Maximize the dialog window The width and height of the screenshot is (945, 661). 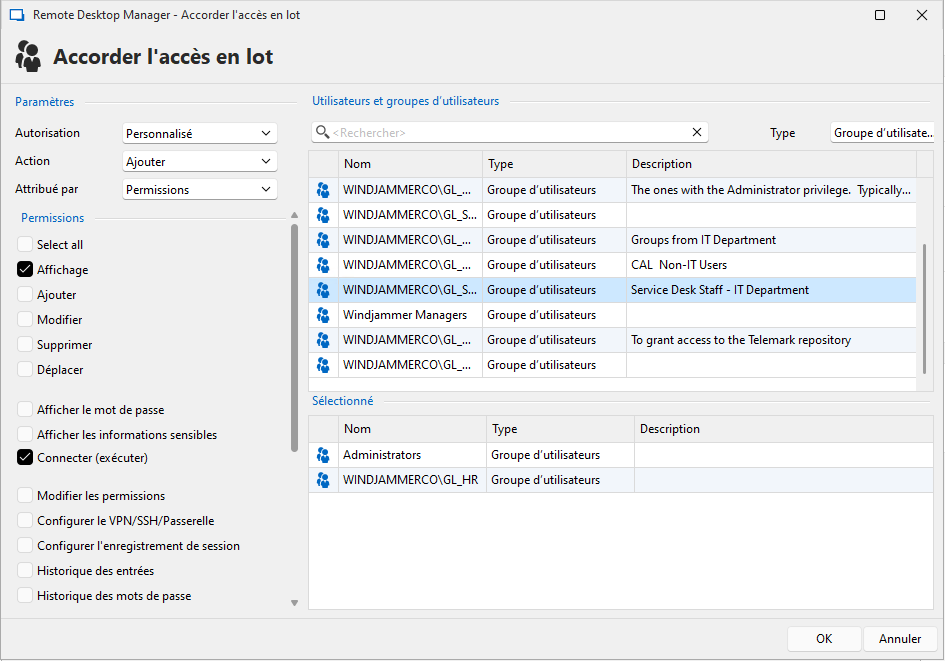880,15
